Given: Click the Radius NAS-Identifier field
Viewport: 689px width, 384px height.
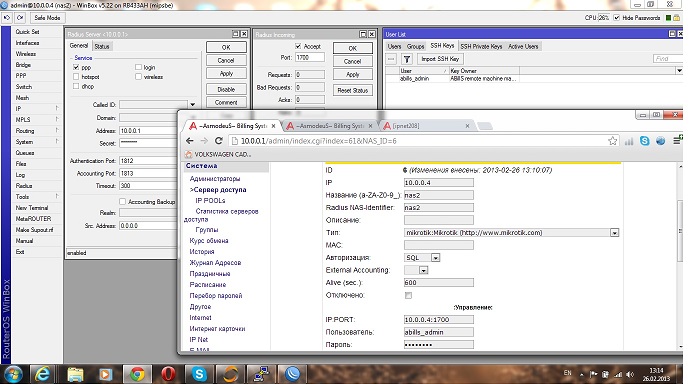Looking at the screenshot, I should [439, 208].
